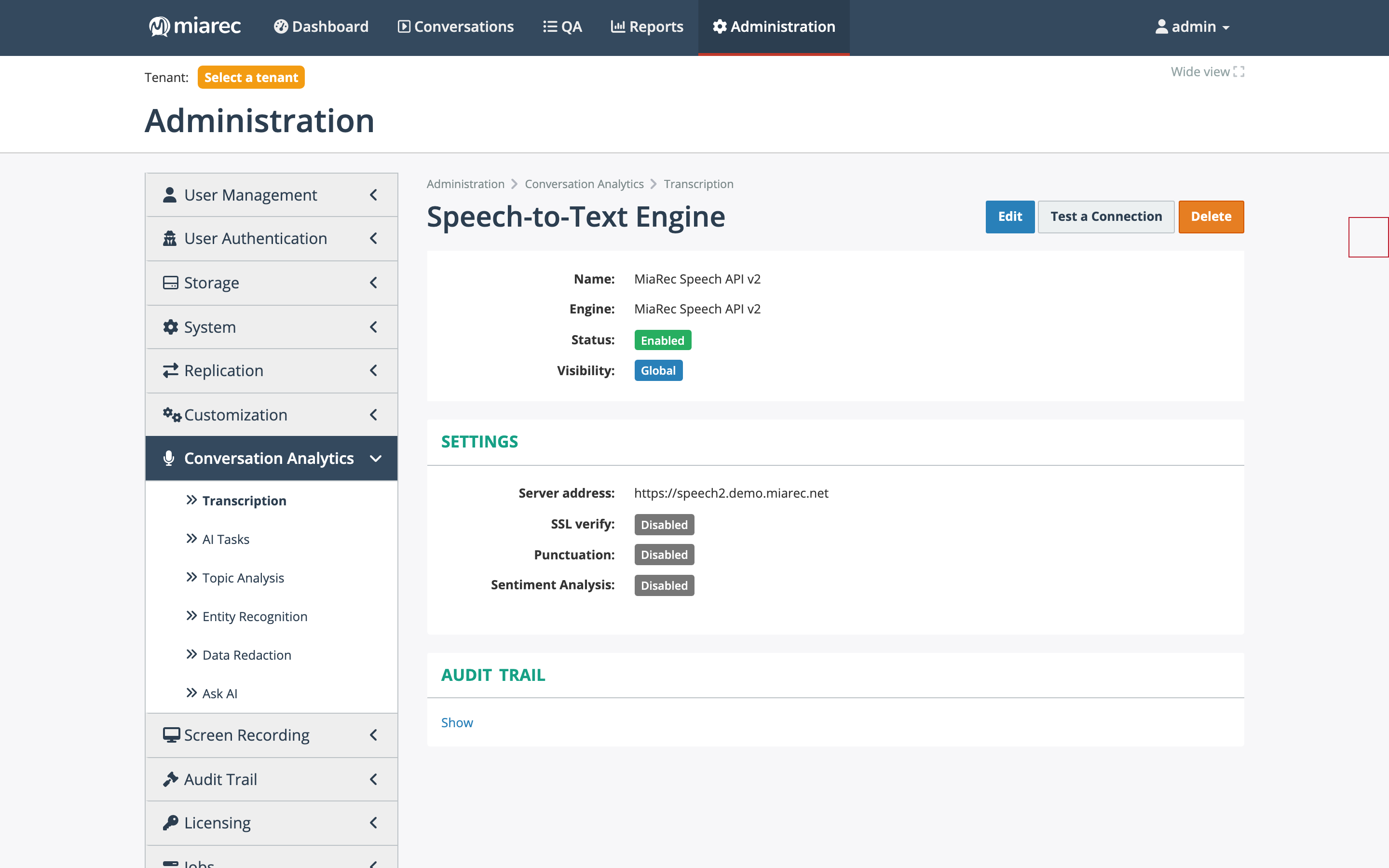Click the User Management person icon

[169, 195]
